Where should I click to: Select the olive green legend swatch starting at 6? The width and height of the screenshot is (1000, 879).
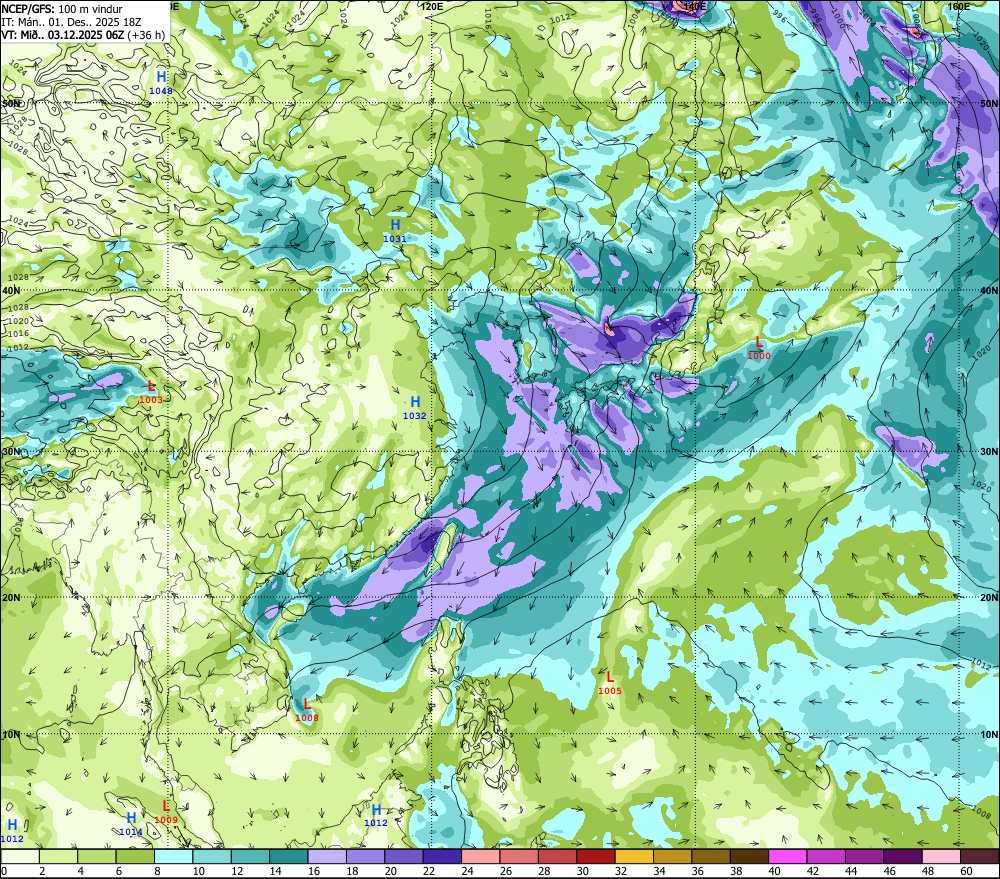(x=135, y=856)
